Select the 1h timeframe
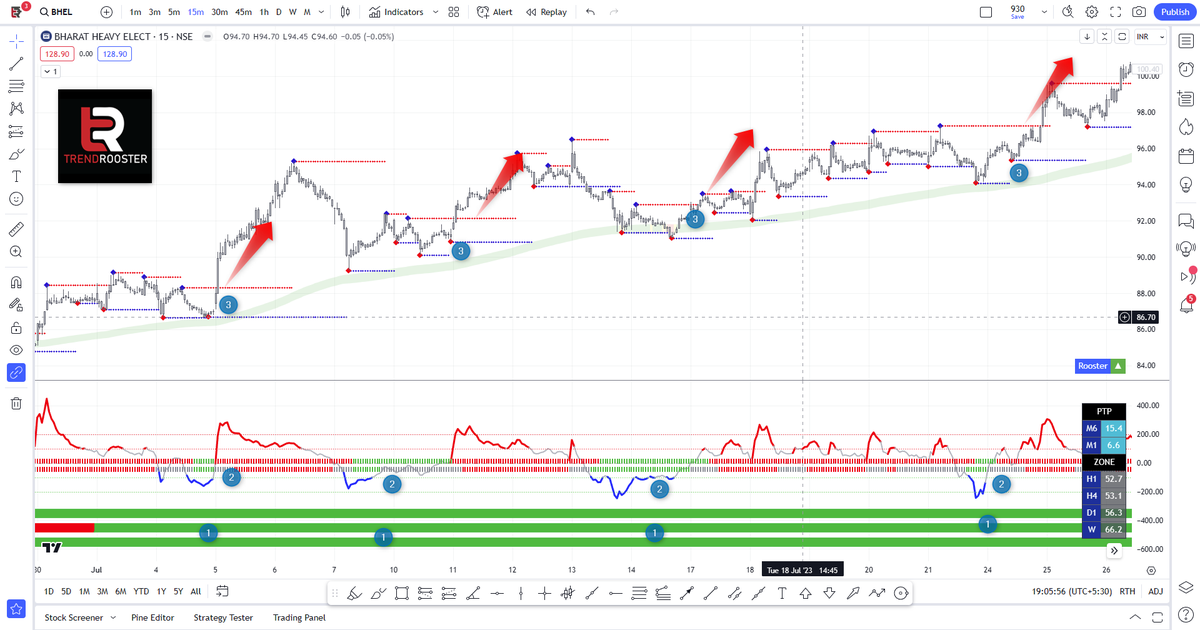This screenshot has width=1200, height=630. coord(264,12)
